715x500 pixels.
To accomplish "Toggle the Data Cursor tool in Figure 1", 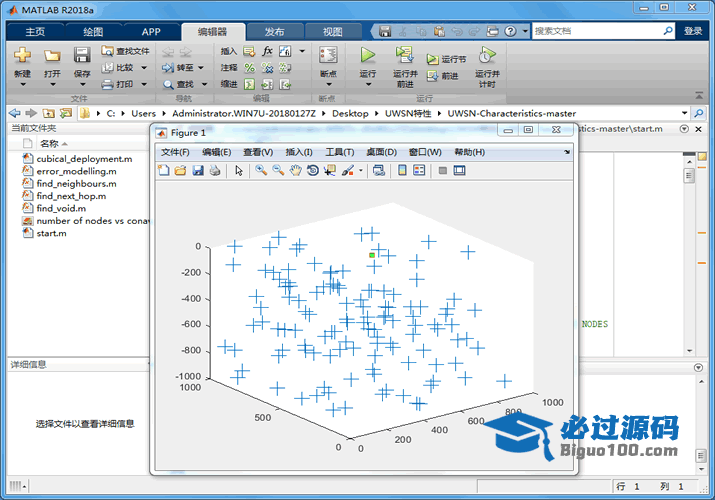I will coord(330,170).
